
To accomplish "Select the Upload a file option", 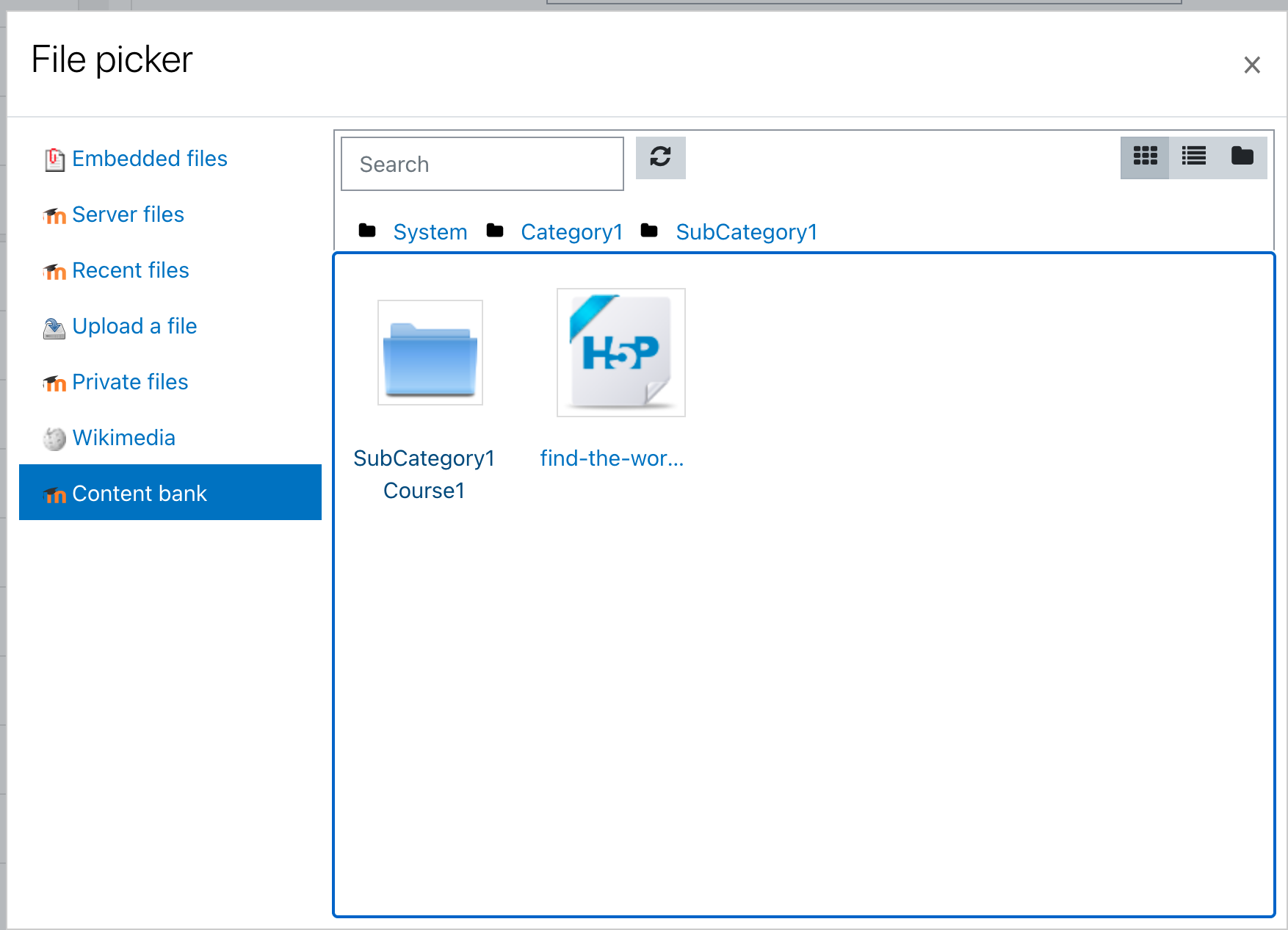I will click(134, 326).
